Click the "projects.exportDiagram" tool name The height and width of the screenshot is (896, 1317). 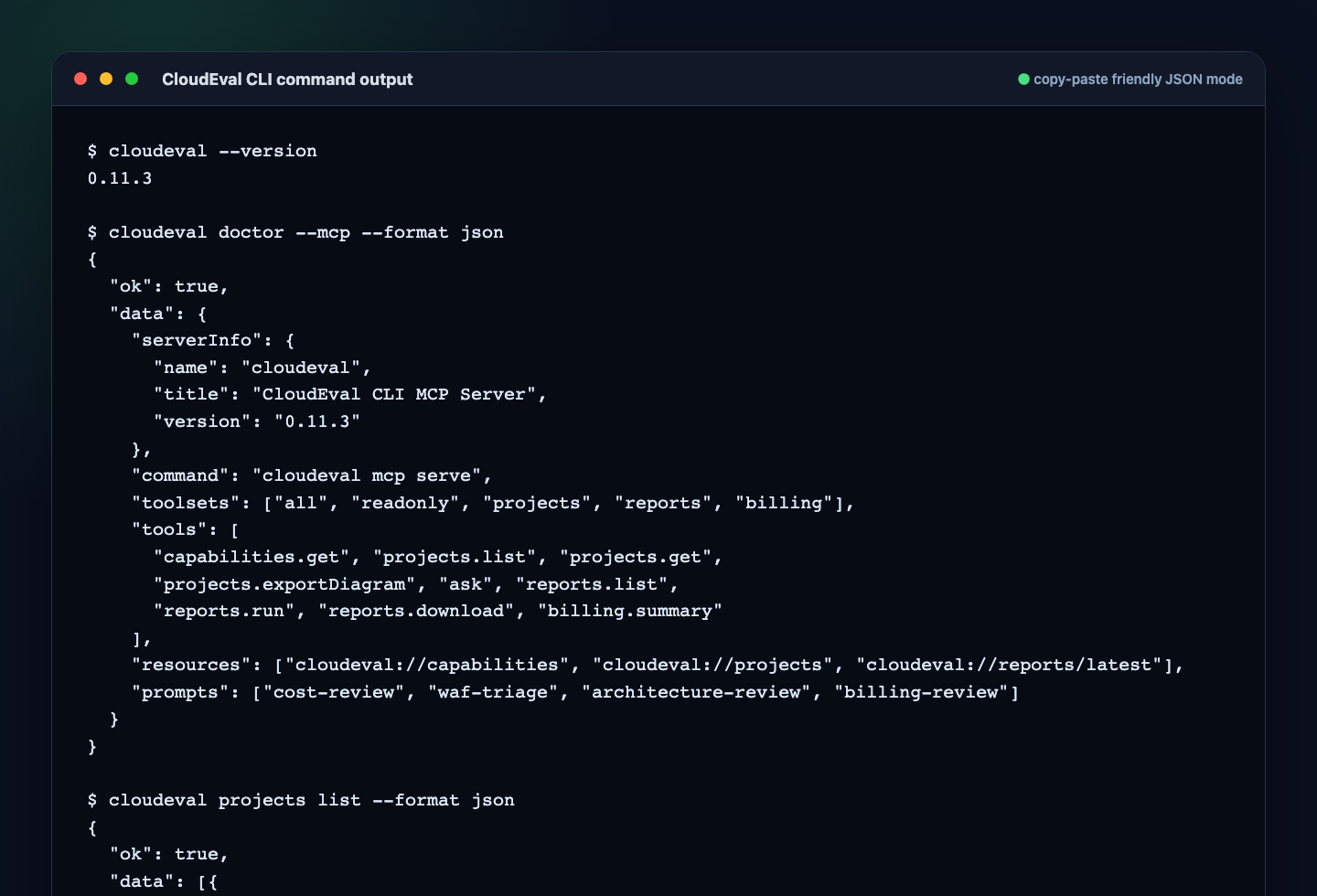[x=284, y=584]
